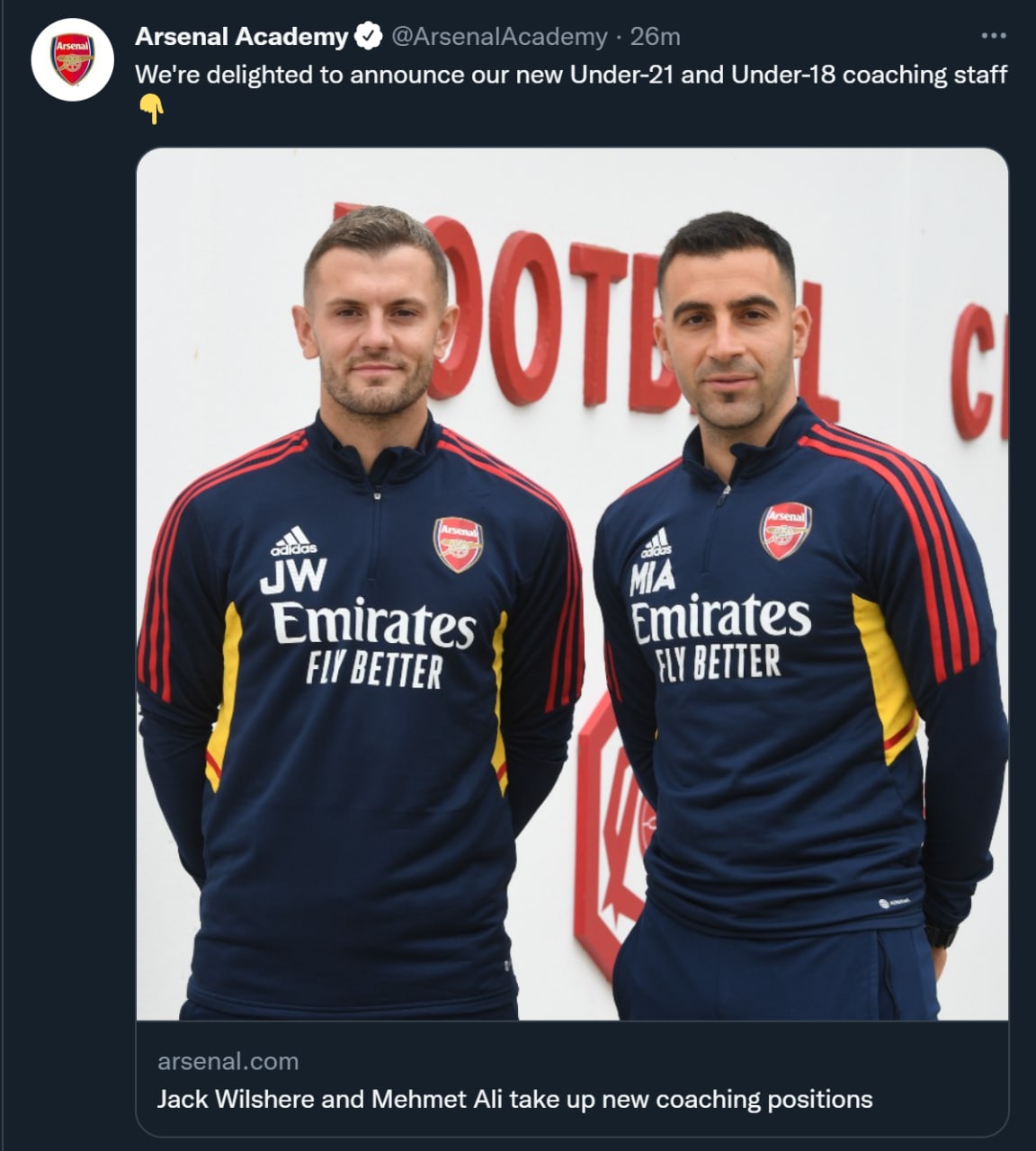The width and height of the screenshot is (1036, 1151).
Task: Click the tweet text about coaching staff
Action: 571,75
